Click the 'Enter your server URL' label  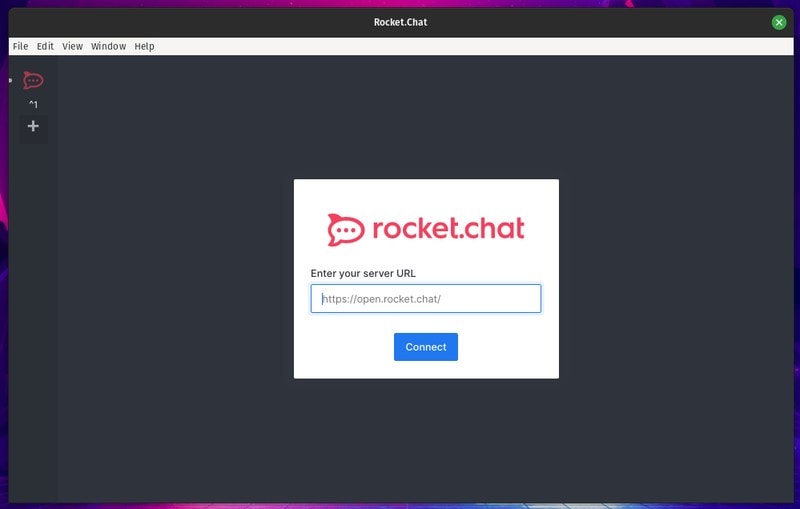tap(363, 273)
